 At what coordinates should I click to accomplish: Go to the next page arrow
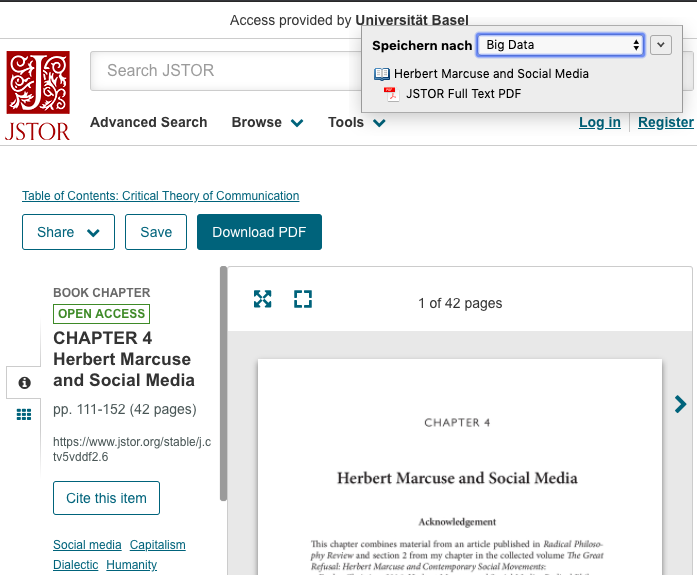click(680, 404)
